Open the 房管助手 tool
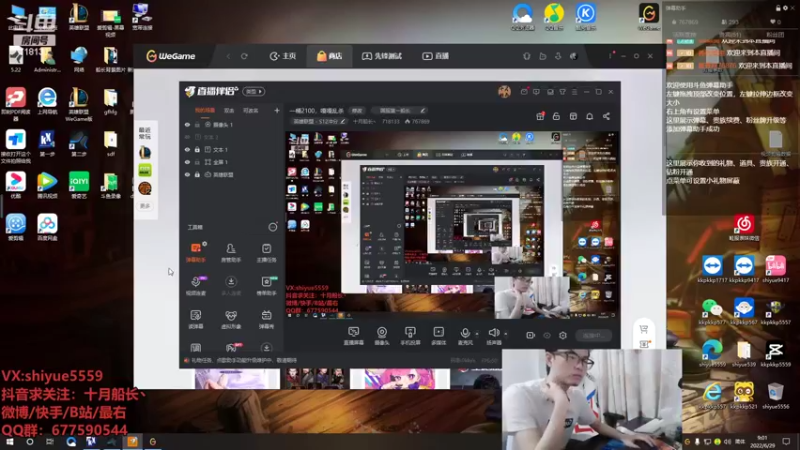The width and height of the screenshot is (800, 450). pyautogui.click(x=231, y=252)
